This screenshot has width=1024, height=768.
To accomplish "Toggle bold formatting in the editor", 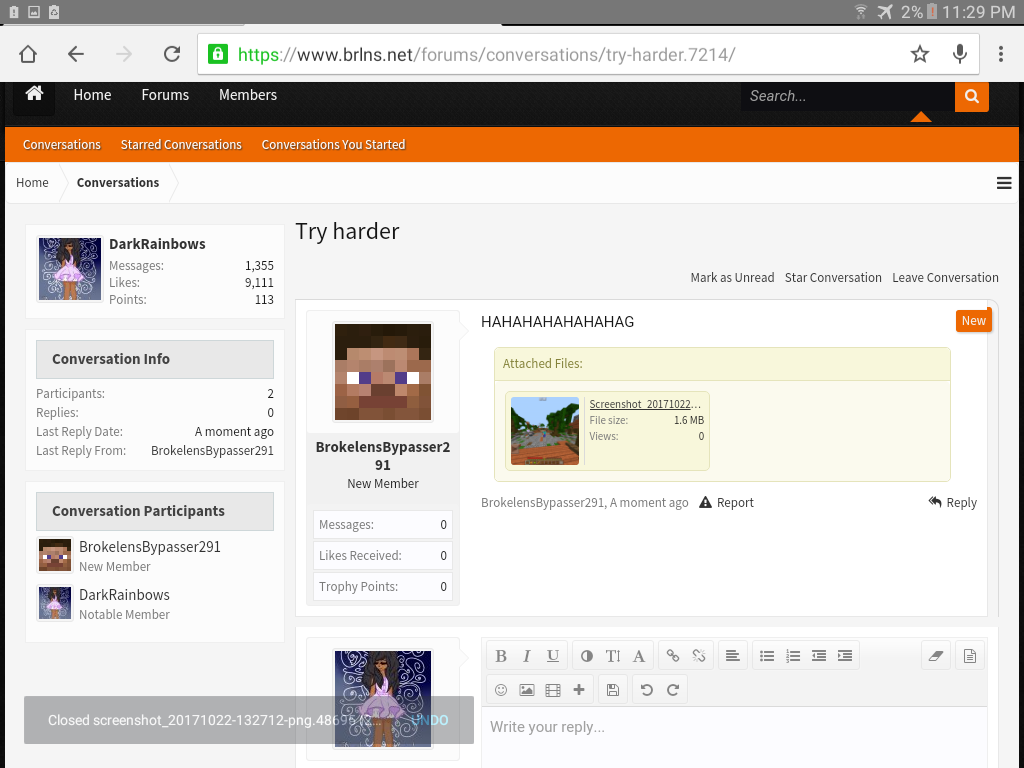I will tap(501, 656).
